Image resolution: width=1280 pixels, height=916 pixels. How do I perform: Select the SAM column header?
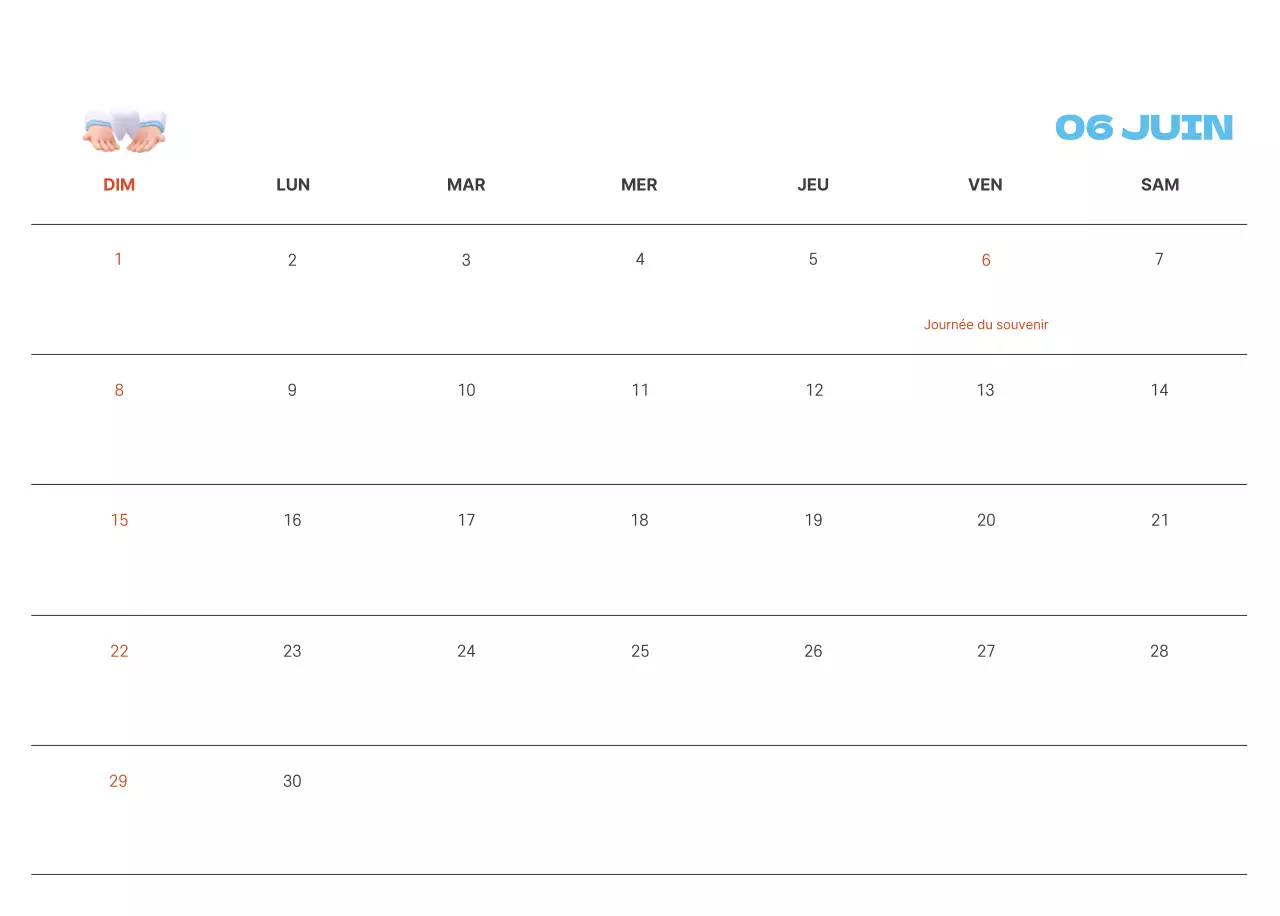click(x=1159, y=185)
